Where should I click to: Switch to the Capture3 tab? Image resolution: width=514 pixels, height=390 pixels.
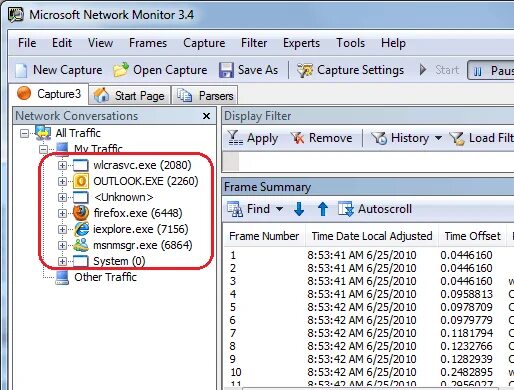pyautogui.click(x=49, y=94)
